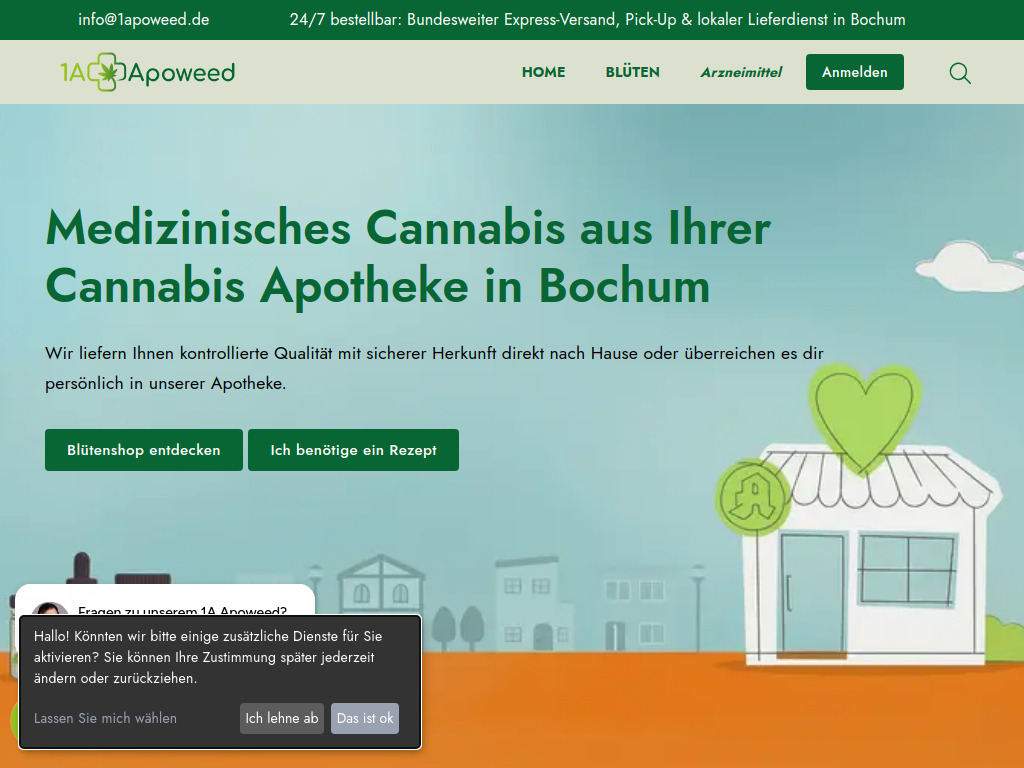Click the 24/7 bestellbar banner text

click(x=597, y=19)
